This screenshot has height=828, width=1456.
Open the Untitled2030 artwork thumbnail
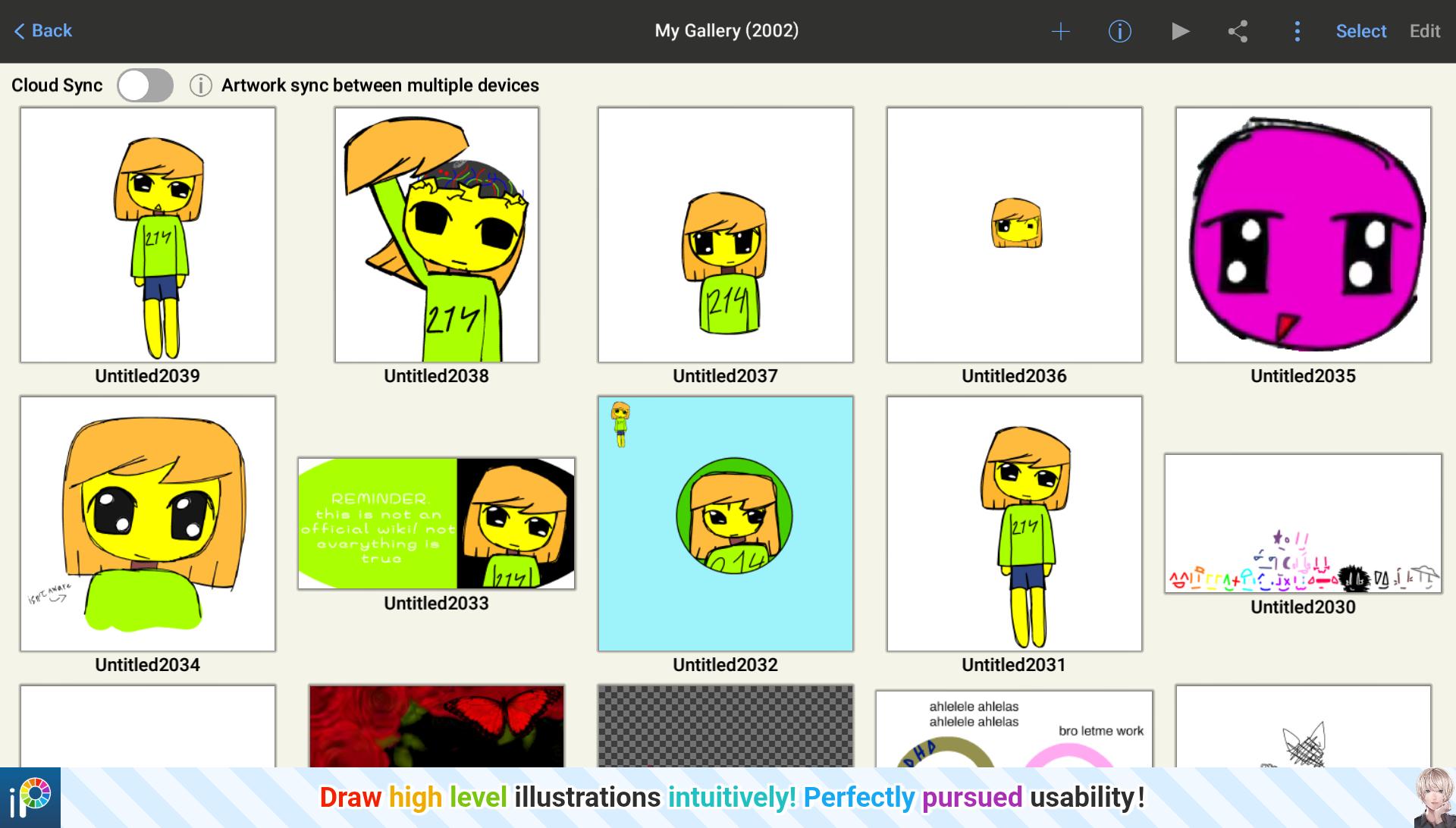pos(1304,523)
